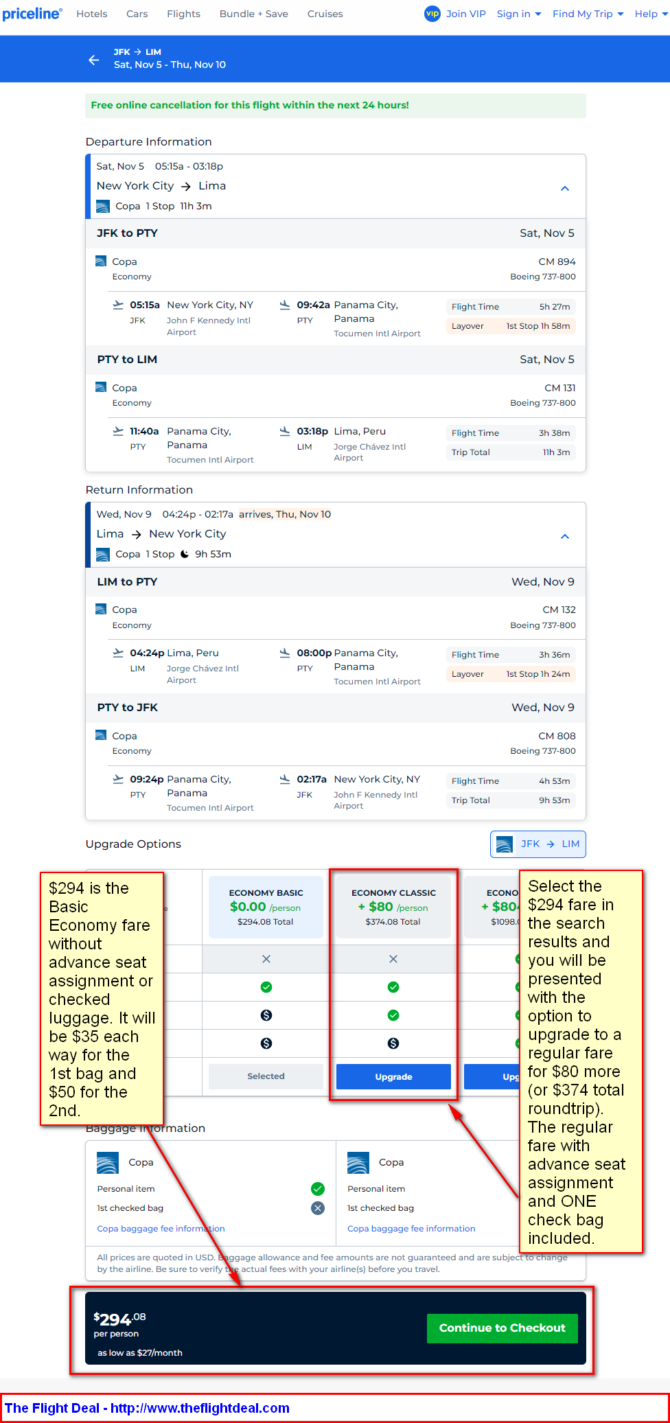Open the Find My Trip dropdown
This screenshot has height=1423, width=670.
tap(588, 14)
